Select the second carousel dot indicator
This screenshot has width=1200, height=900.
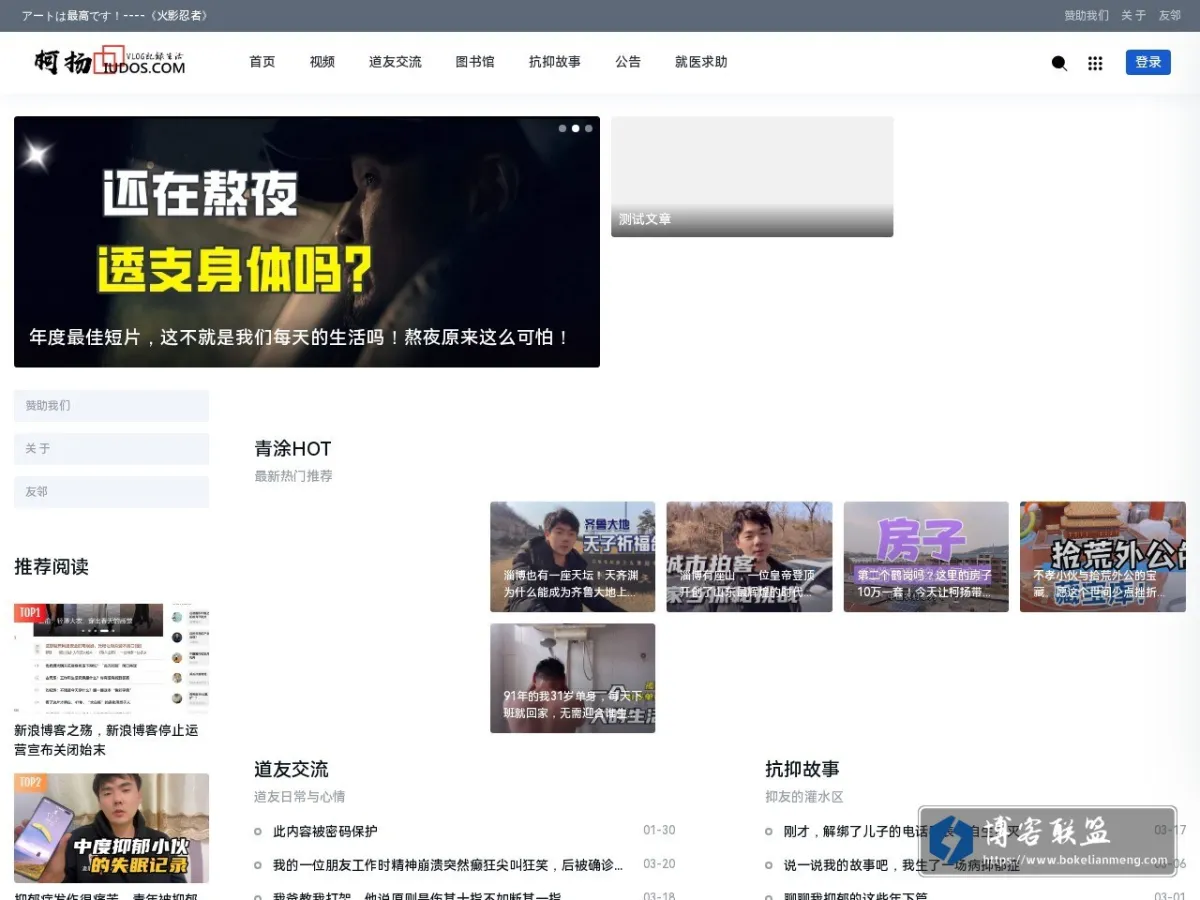coord(575,128)
